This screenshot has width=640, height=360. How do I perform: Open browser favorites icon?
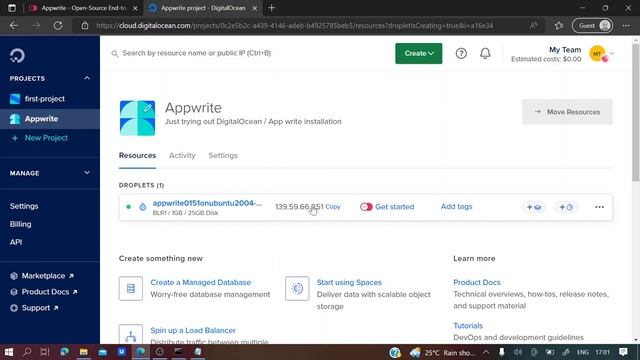[x=559, y=26]
